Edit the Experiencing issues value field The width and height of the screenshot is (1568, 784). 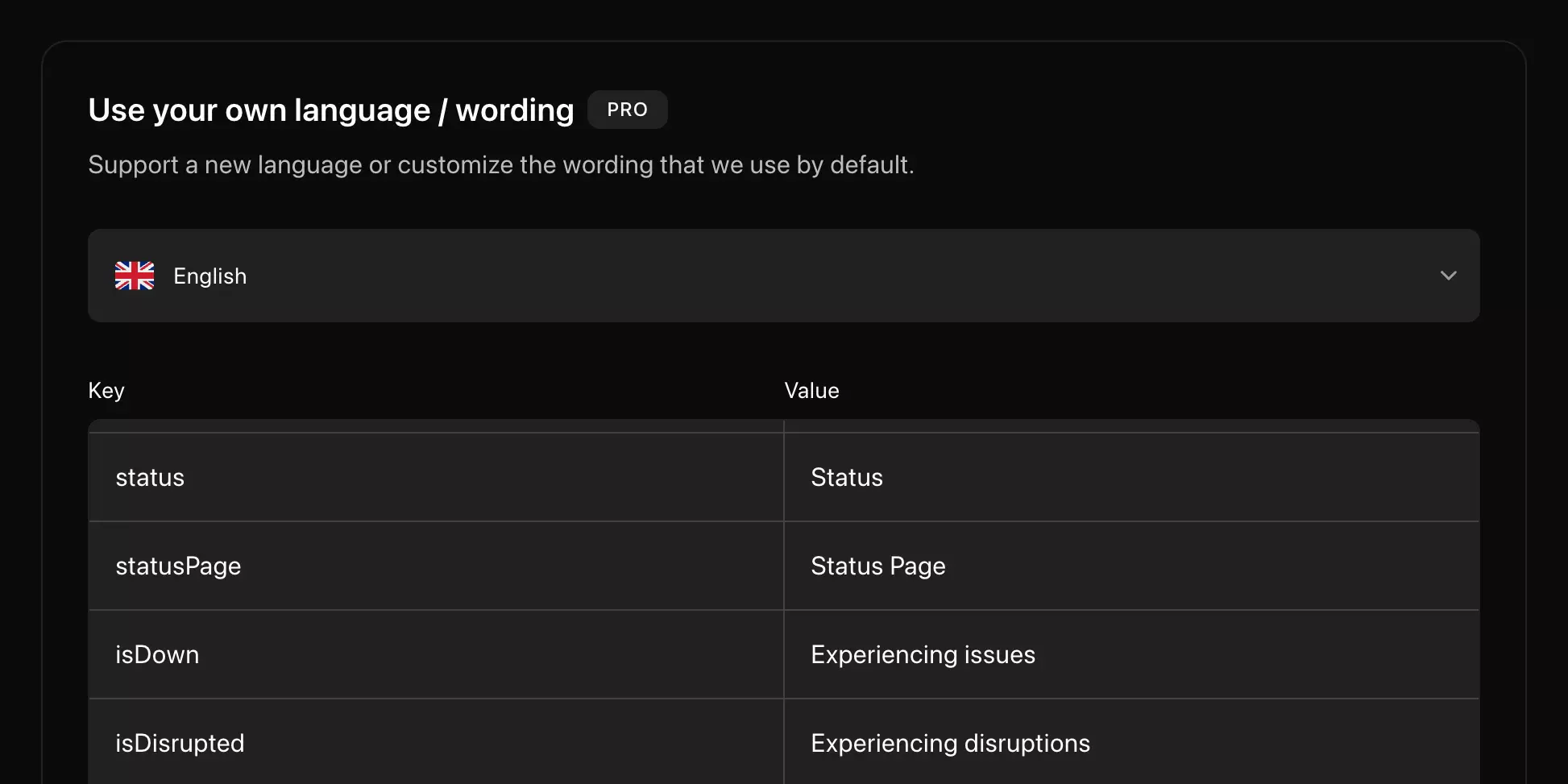[1131, 654]
